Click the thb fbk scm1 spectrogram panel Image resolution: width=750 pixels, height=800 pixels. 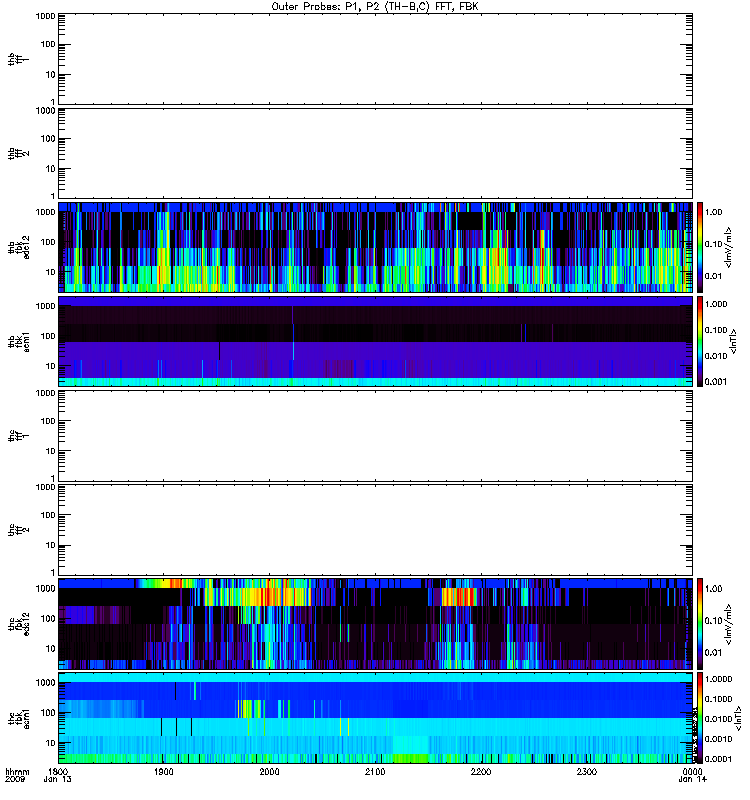pos(375,341)
